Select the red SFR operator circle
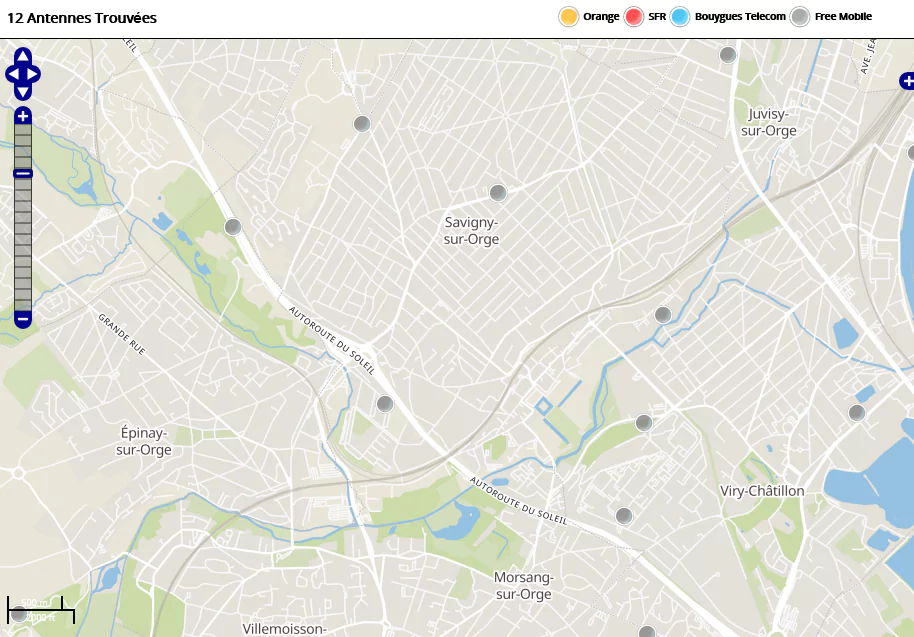 pyautogui.click(x=634, y=17)
